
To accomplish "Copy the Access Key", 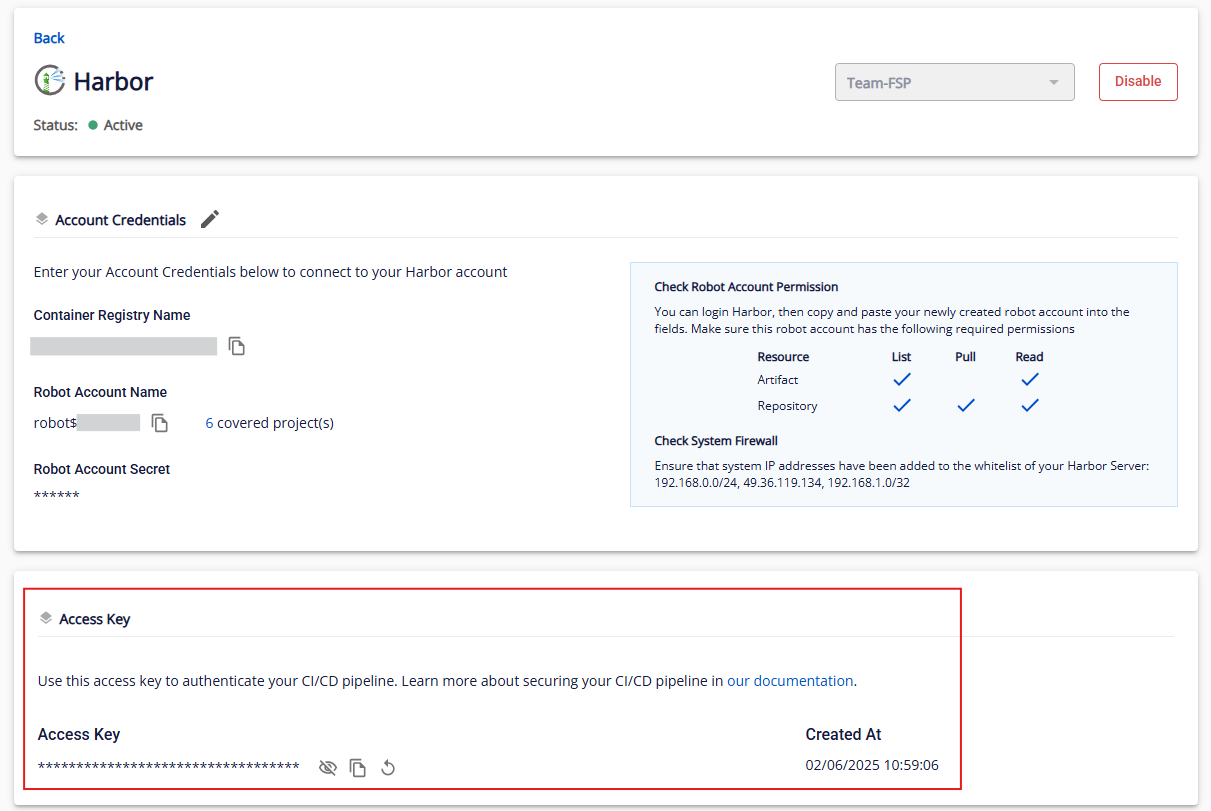I will coord(358,767).
